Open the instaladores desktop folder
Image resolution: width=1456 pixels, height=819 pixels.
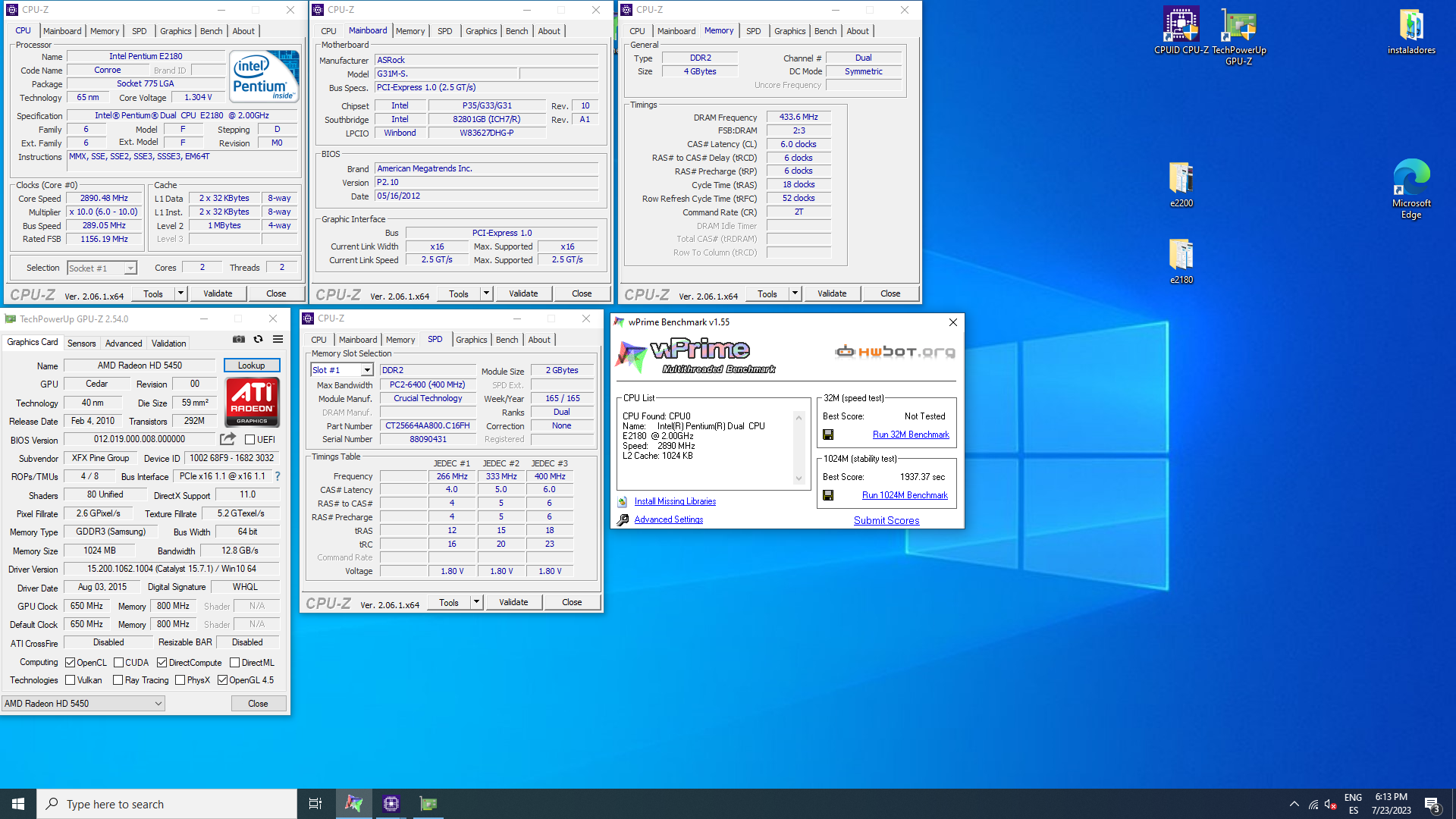(1411, 32)
